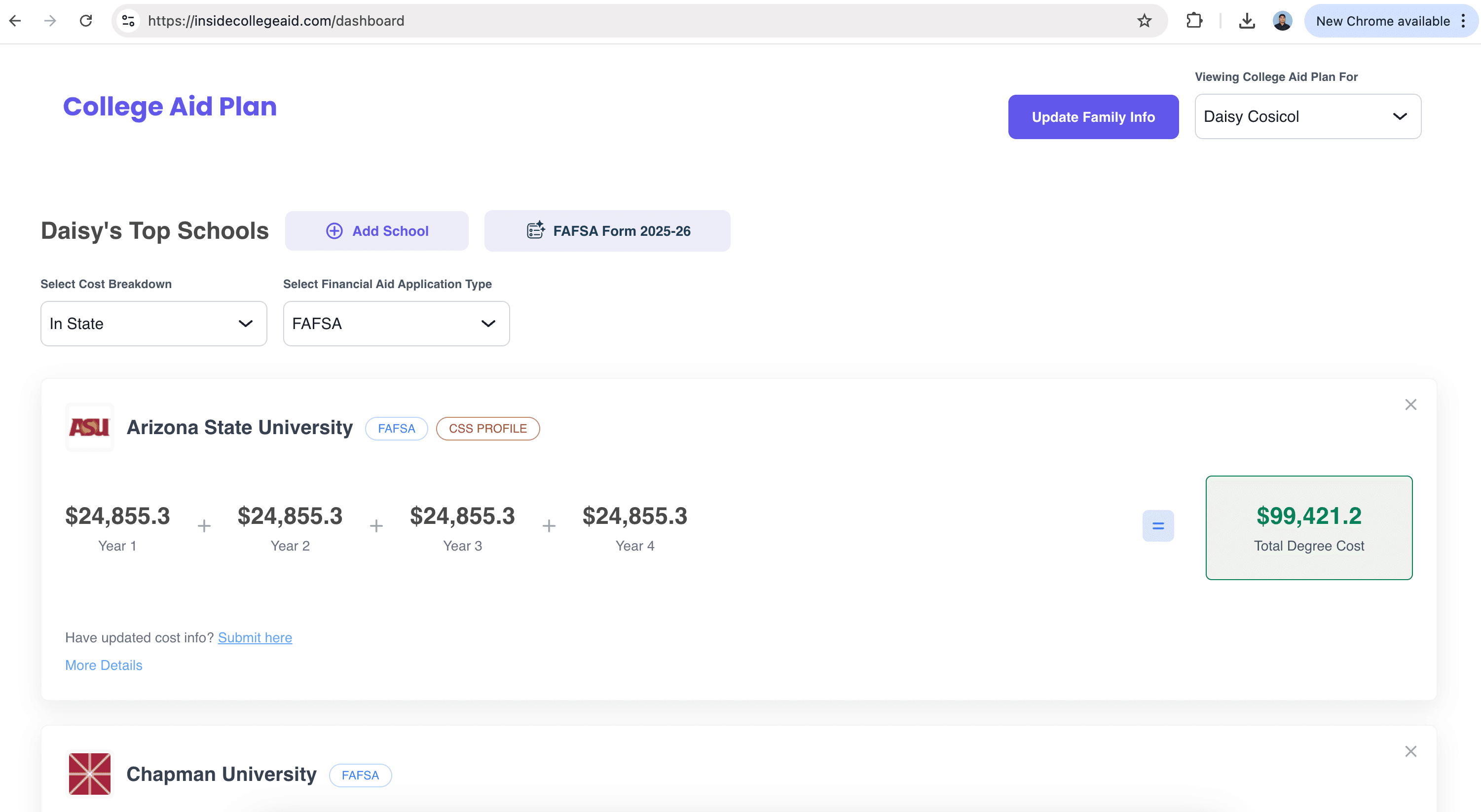Click the Year 1 cost $24,855.3
This screenshot has width=1481, height=812.
[117, 516]
